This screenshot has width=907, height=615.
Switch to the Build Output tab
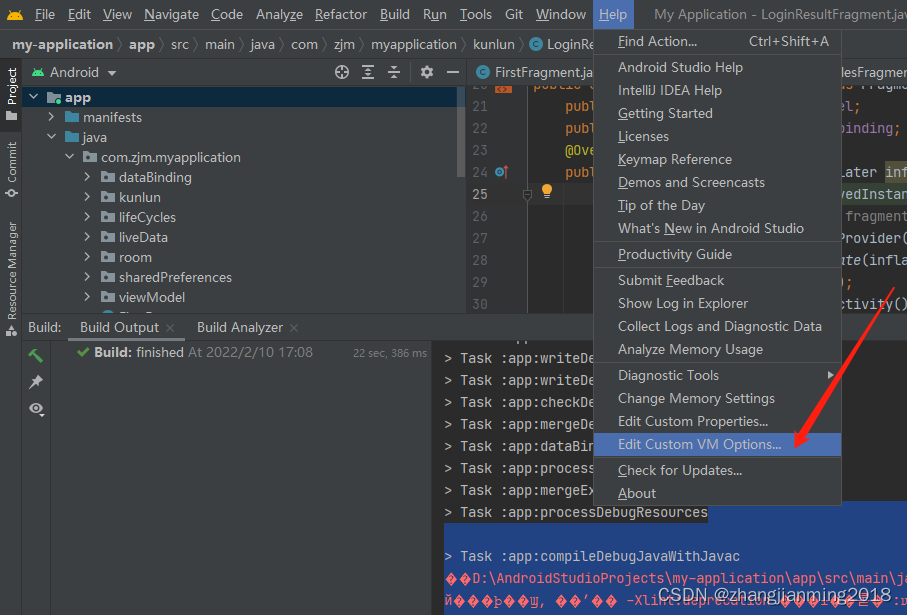119,327
